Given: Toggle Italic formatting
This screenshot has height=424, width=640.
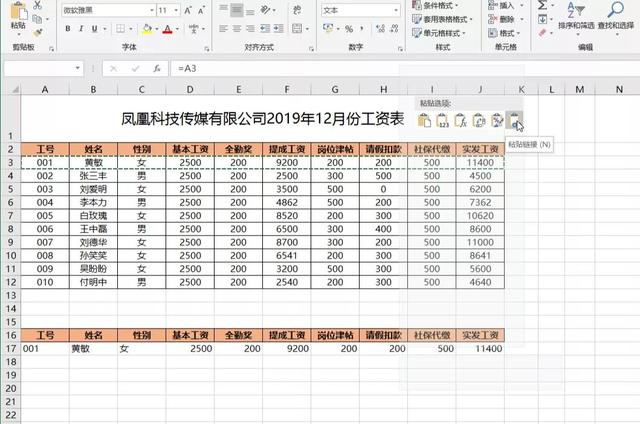Looking at the screenshot, I should pyautogui.click(x=81, y=29).
